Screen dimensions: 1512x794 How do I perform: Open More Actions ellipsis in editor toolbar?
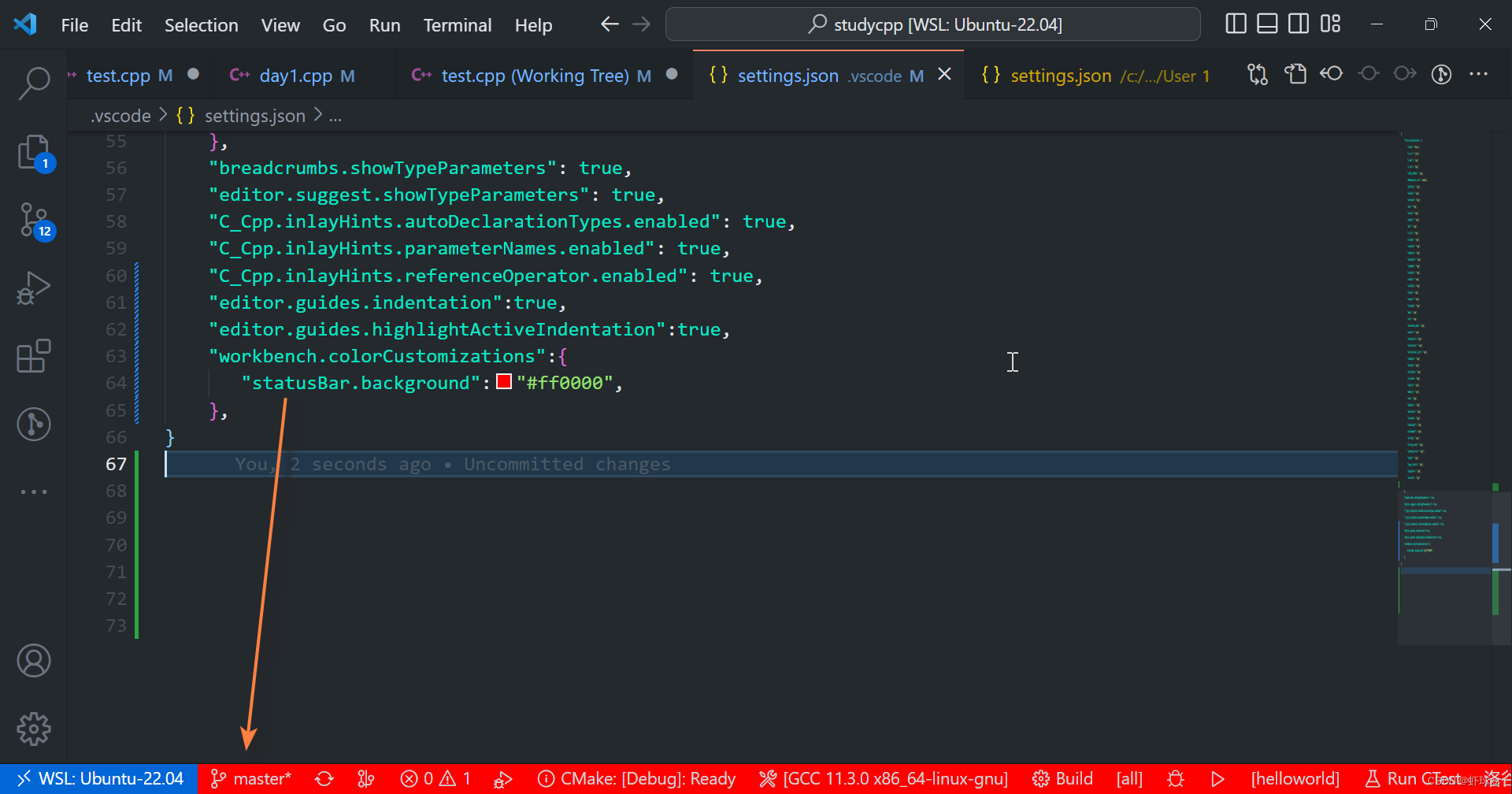pyautogui.click(x=1478, y=74)
